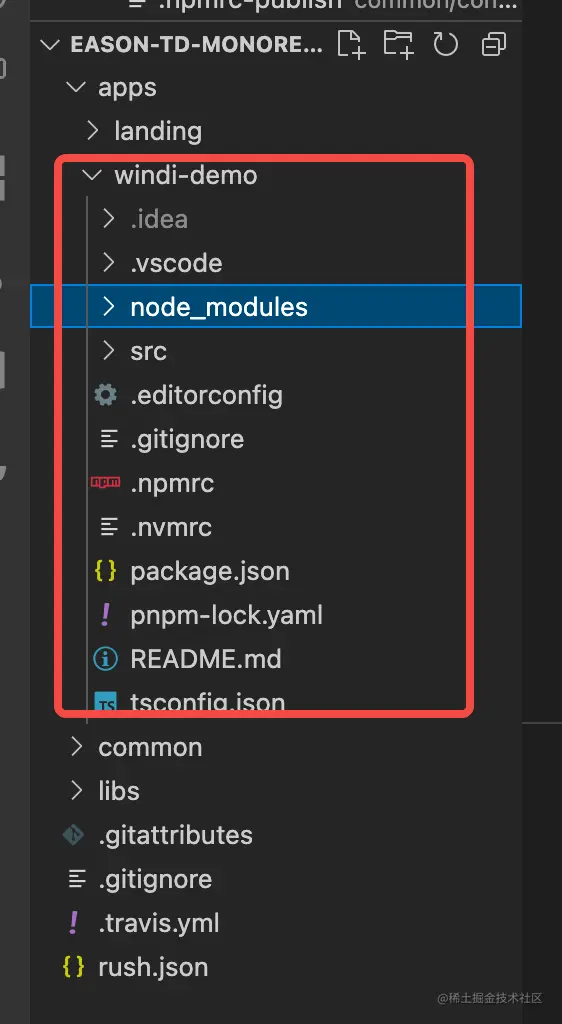Screen dimensions: 562x1024
Task: Click the info icon beside README.md
Action: coord(106,659)
